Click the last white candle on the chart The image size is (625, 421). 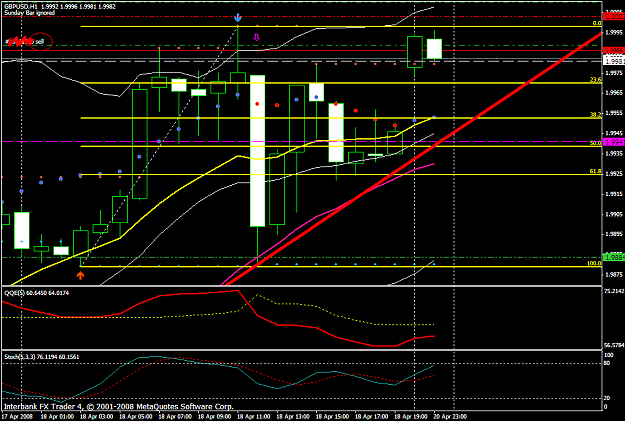[x=434, y=49]
